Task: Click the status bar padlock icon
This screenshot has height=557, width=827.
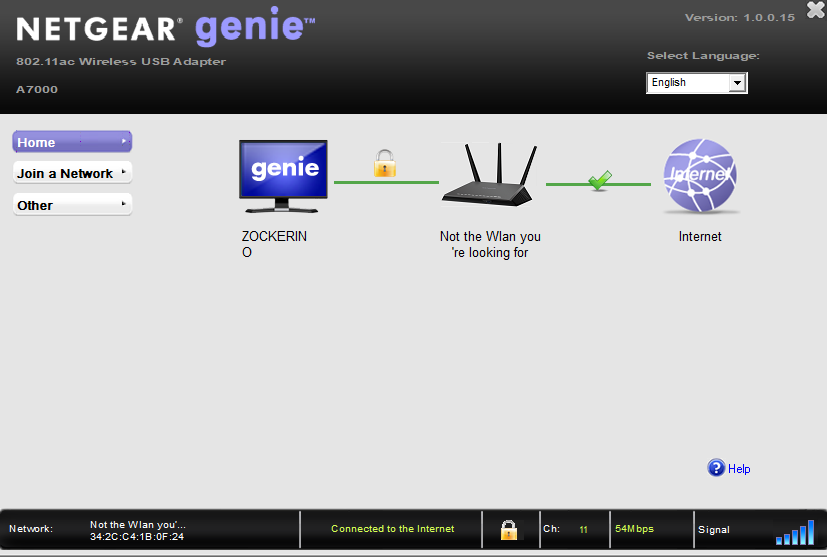Action: click(508, 530)
